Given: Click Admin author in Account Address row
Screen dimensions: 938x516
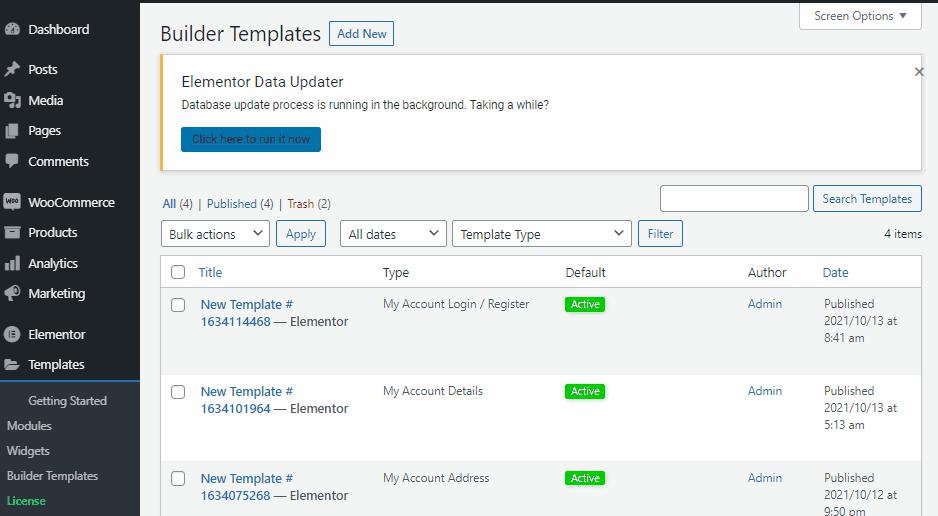Looking at the screenshot, I should (x=765, y=478).
